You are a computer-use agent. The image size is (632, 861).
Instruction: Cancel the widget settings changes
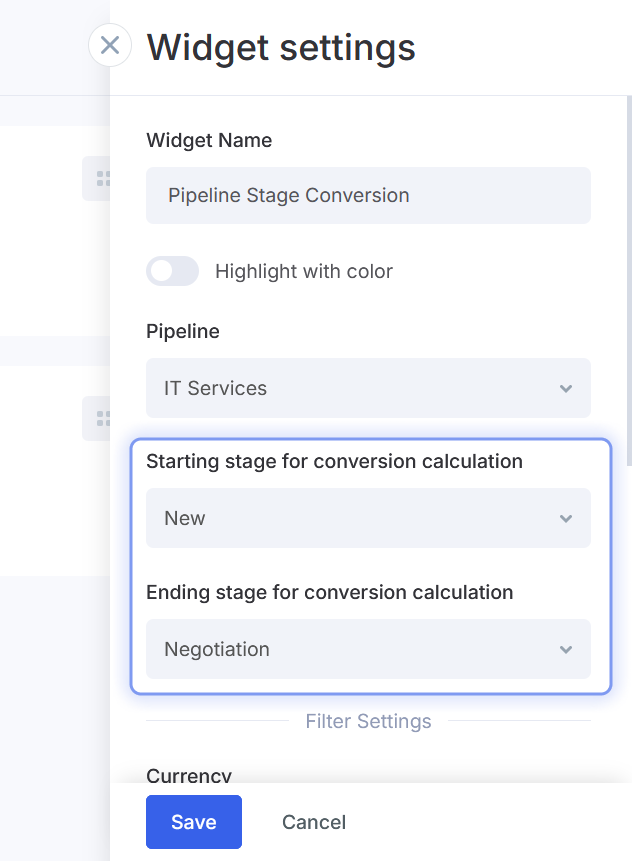314,822
